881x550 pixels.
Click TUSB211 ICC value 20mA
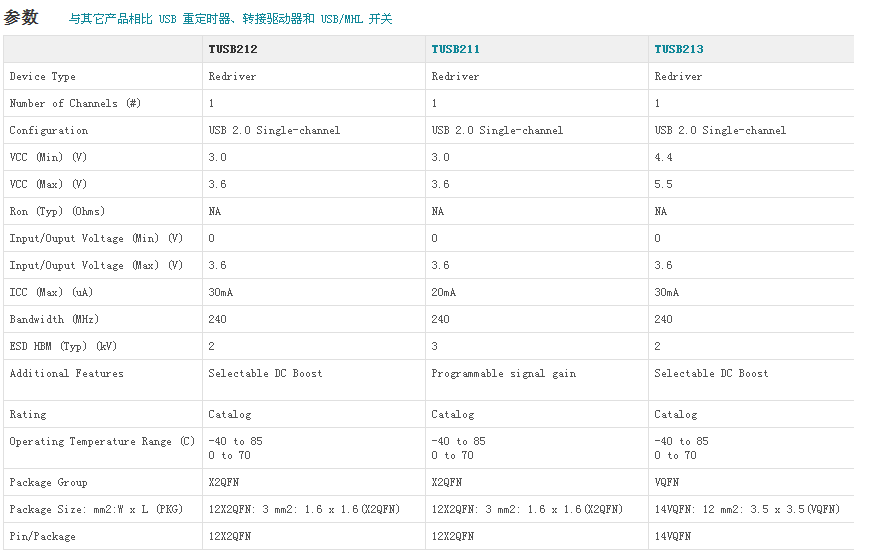coord(444,292)
